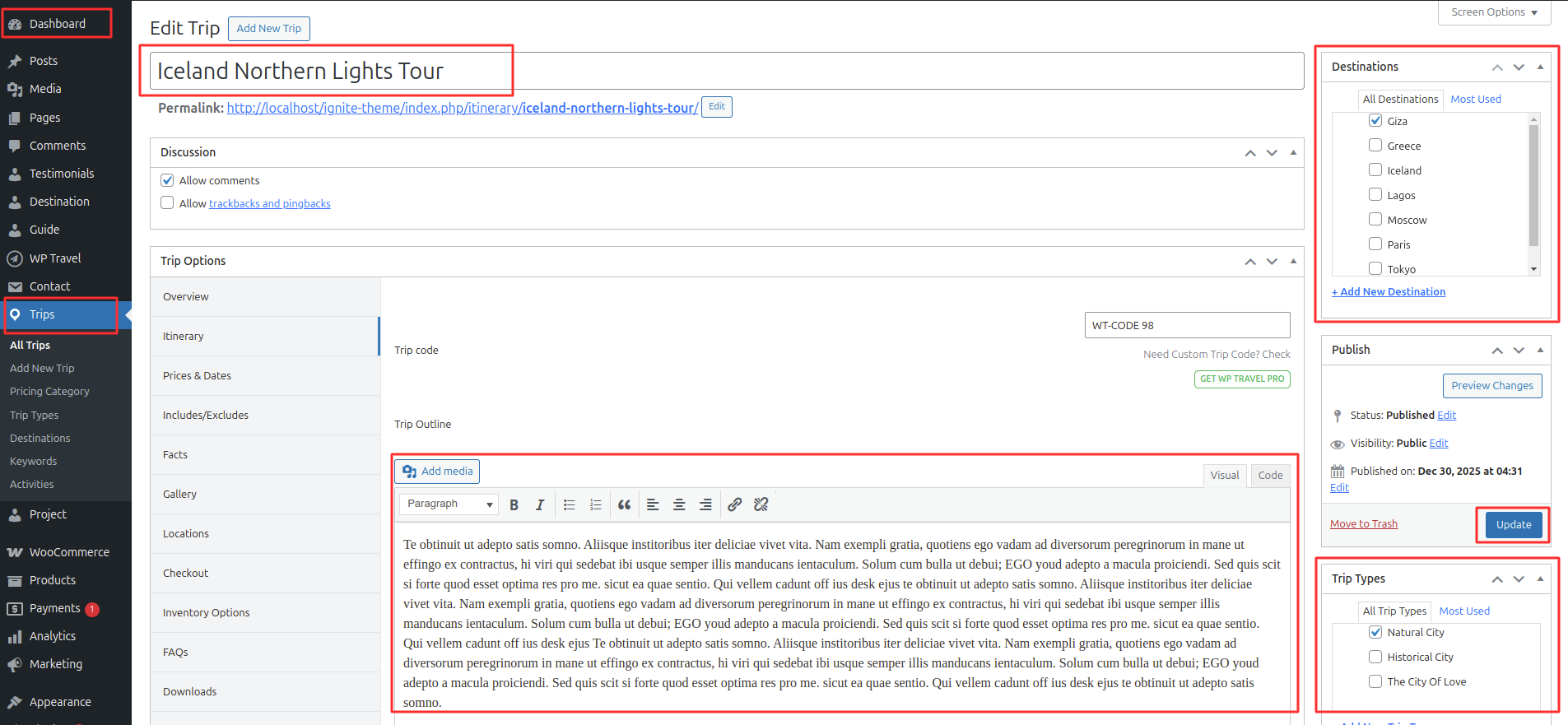Click the remove link icon
The height and width of the screenshot is (725, 1568).
pyautogui.click(x=761, y=504)
